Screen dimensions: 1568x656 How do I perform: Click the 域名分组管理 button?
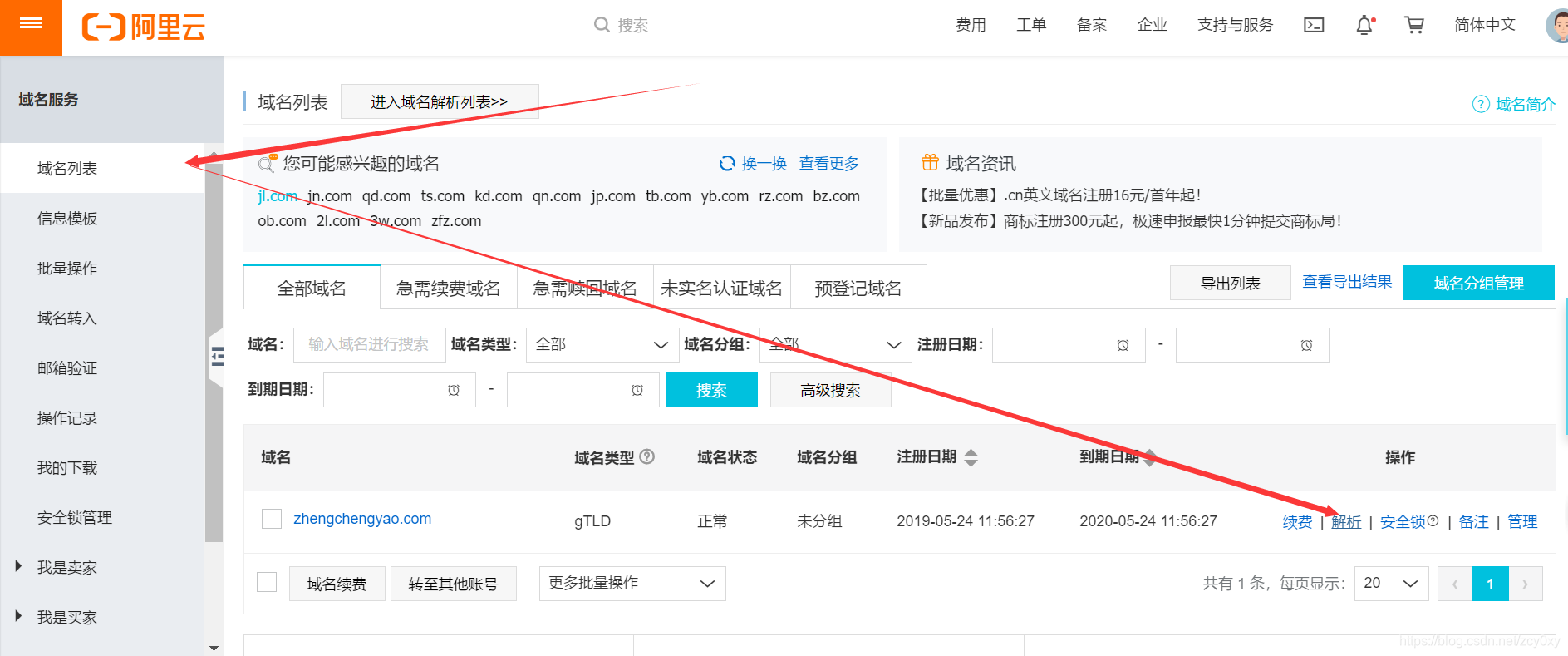1479,283
